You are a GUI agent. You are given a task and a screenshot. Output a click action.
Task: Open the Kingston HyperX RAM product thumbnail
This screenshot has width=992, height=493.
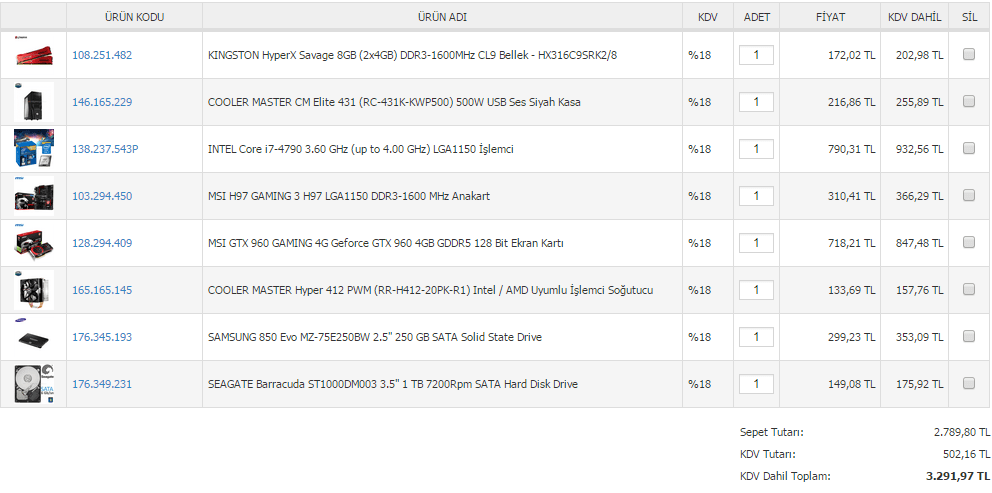(34, 55)
